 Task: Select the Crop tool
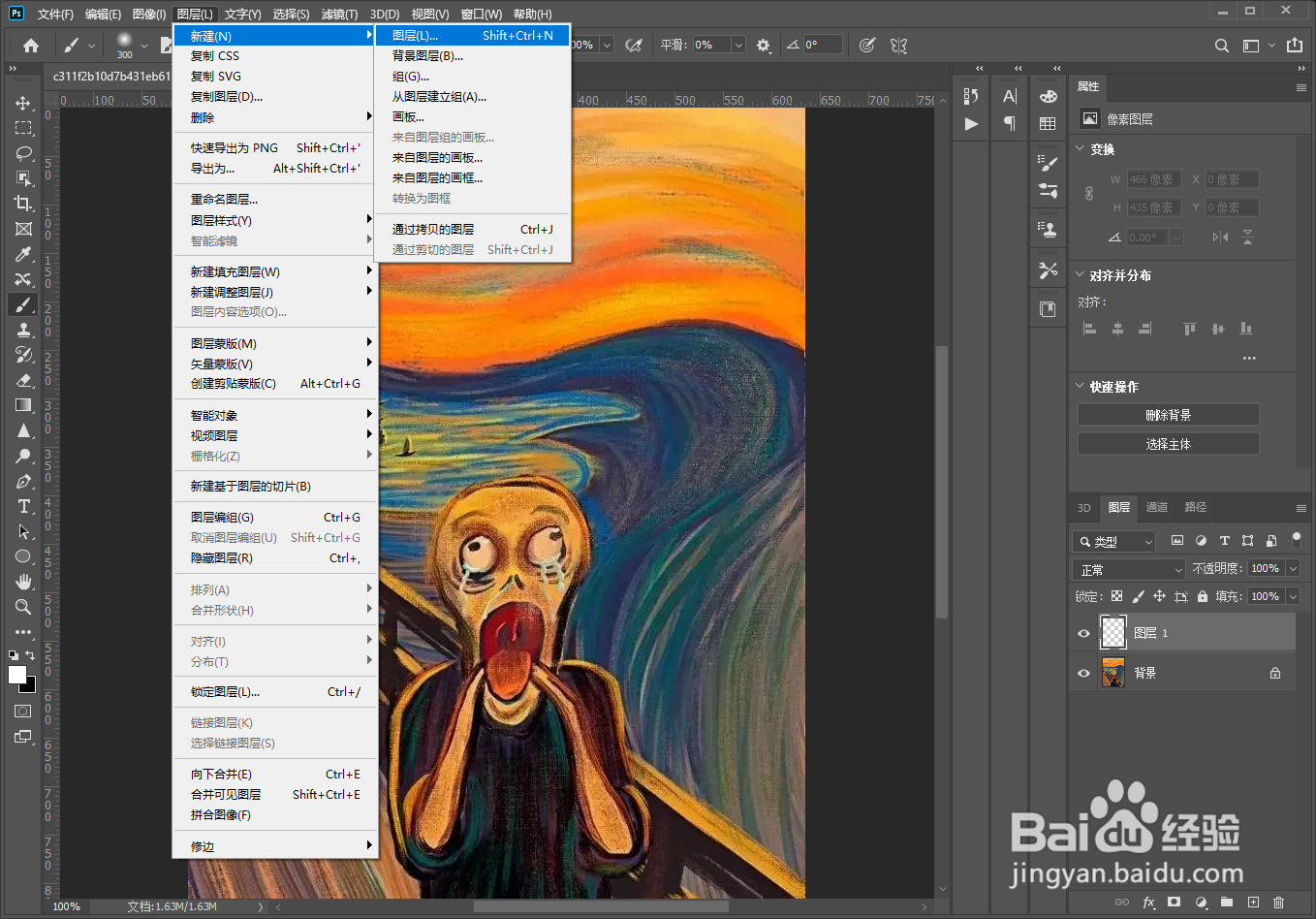point(23,204)
